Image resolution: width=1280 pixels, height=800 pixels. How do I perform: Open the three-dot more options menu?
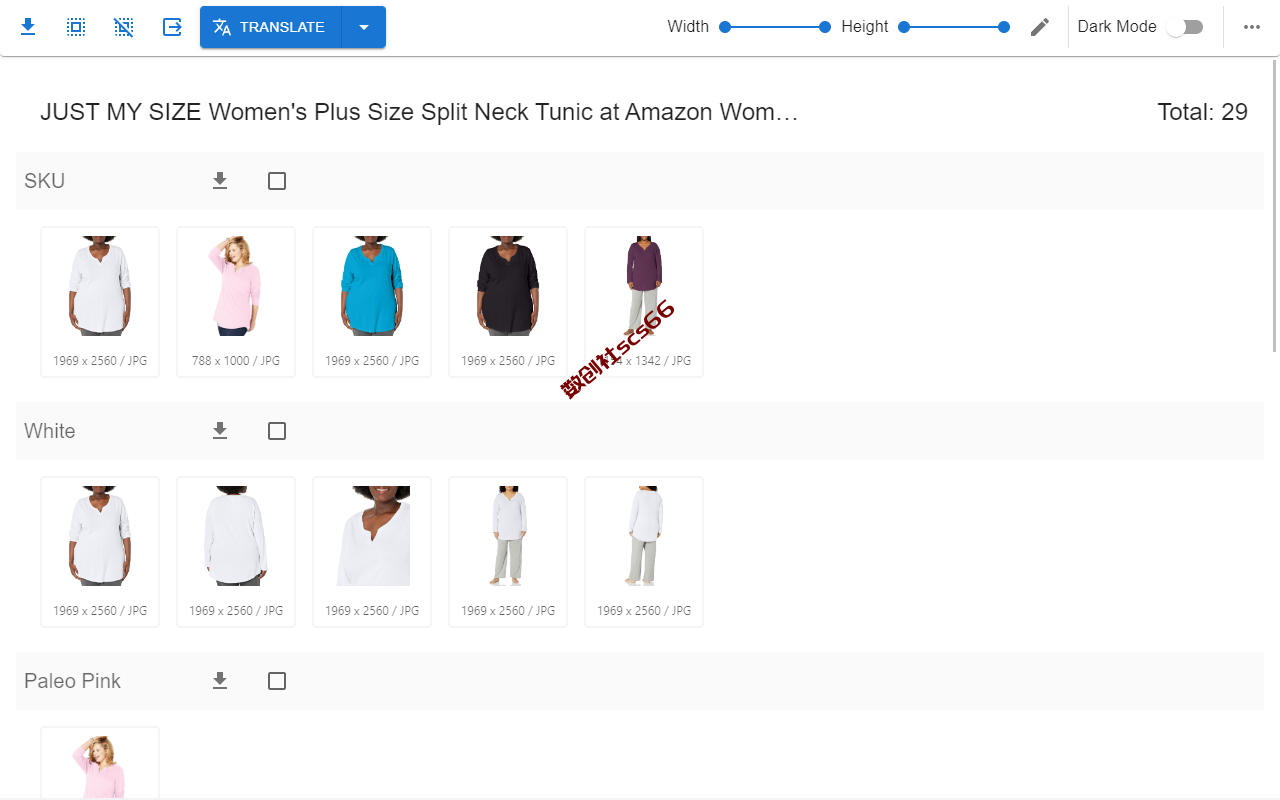pyautogui.click(x=1252, y=27)
